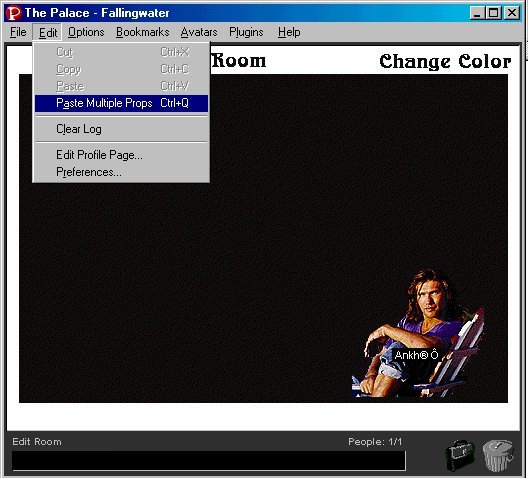
Task: Open the Help menu
Action: click(289, 32)
